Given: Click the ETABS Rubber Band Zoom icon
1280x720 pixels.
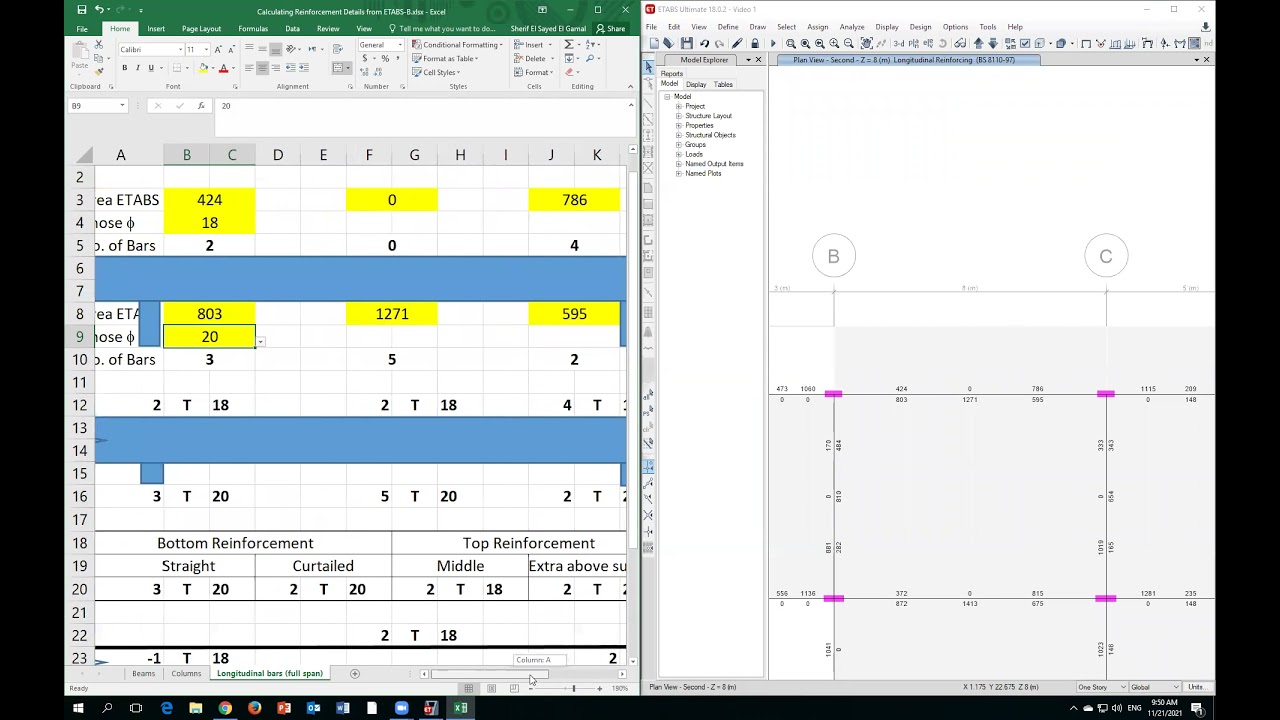Looking at the screenshot, I should (790, 43).
